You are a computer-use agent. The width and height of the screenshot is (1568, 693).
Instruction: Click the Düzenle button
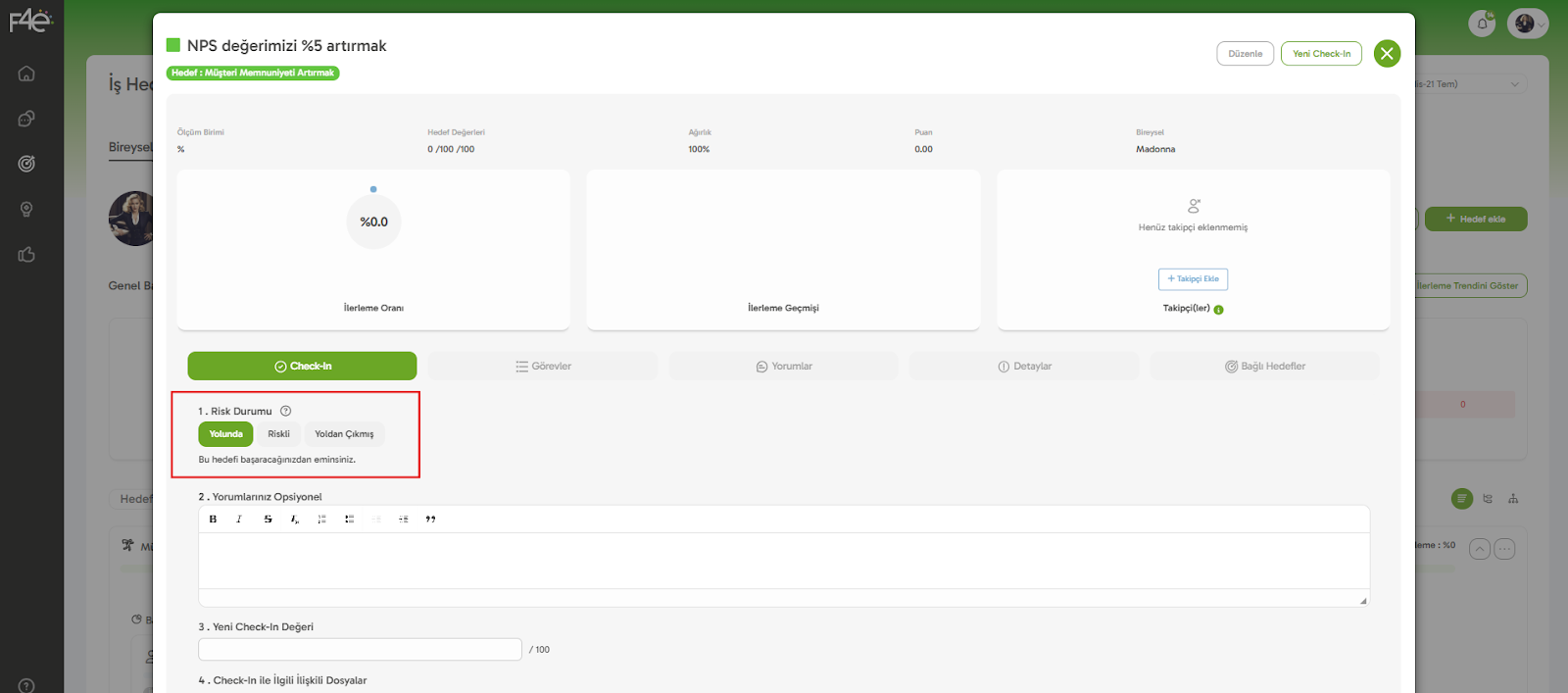(x=1245, y=54)
